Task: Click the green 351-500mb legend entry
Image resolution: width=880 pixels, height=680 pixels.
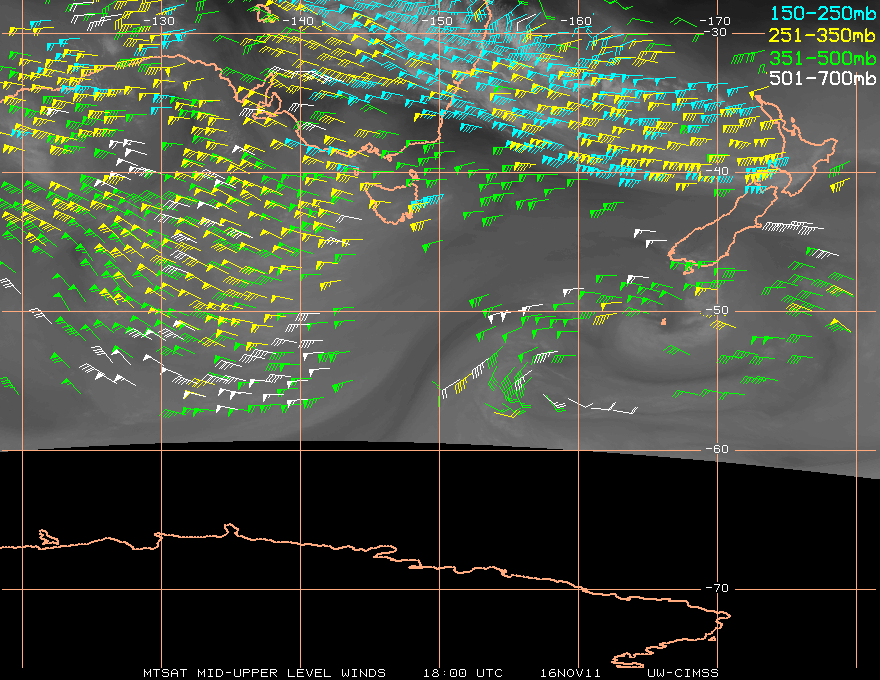Action: tap(822, 58)
